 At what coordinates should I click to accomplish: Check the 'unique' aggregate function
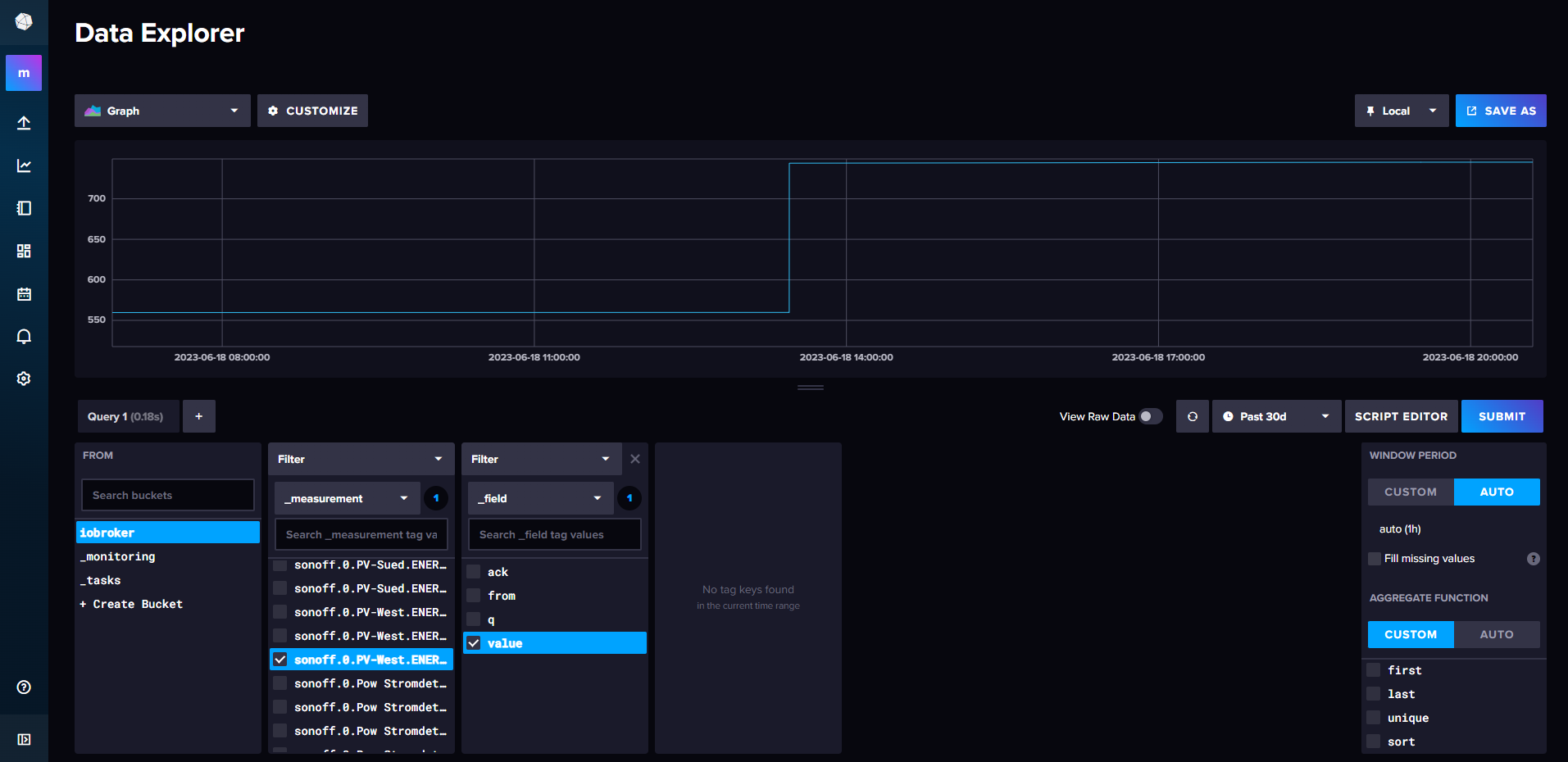point(1375,718)
